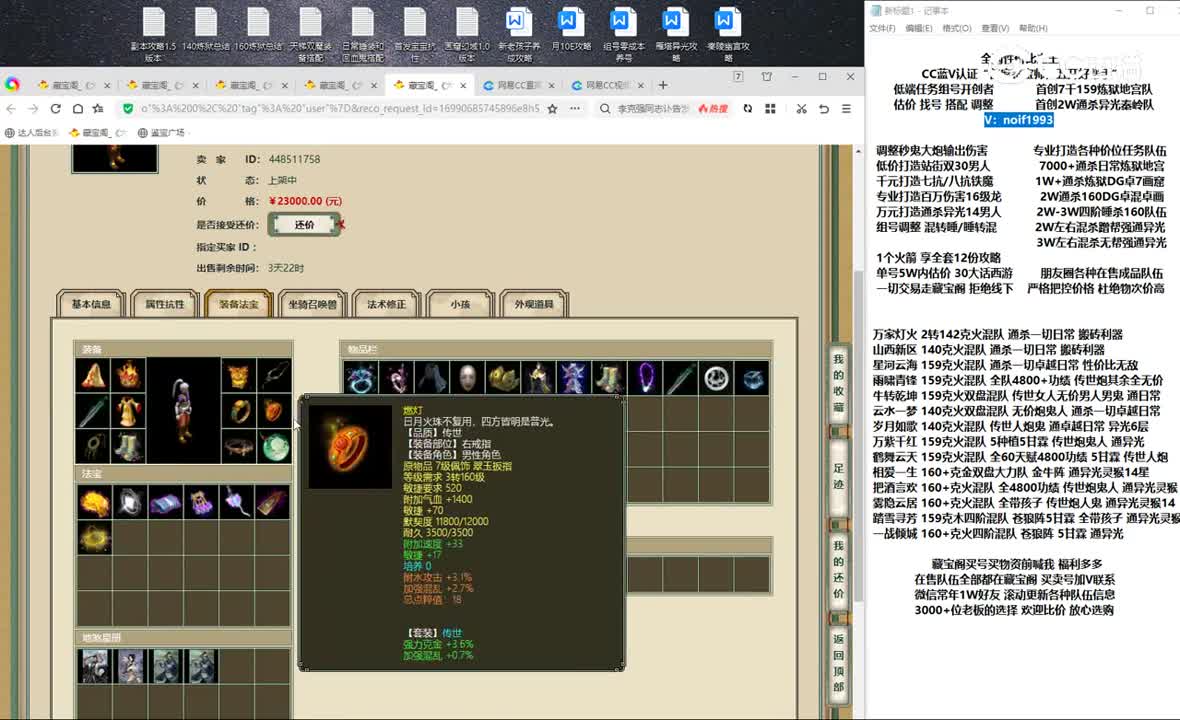Open 我的收藏 side button
This screenshot has height=720, width=1180.
click(x=838, y=383)
